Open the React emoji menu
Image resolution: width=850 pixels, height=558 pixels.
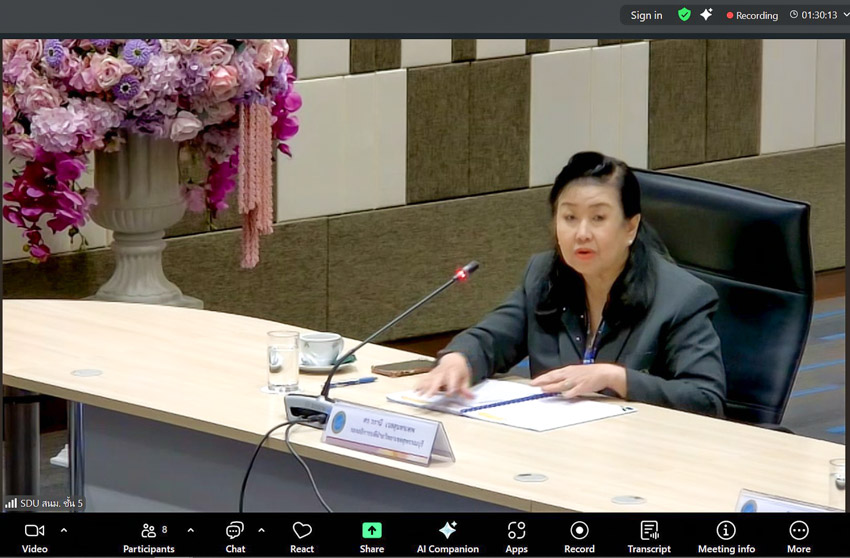pyautogui.click(x=302, y=535)
